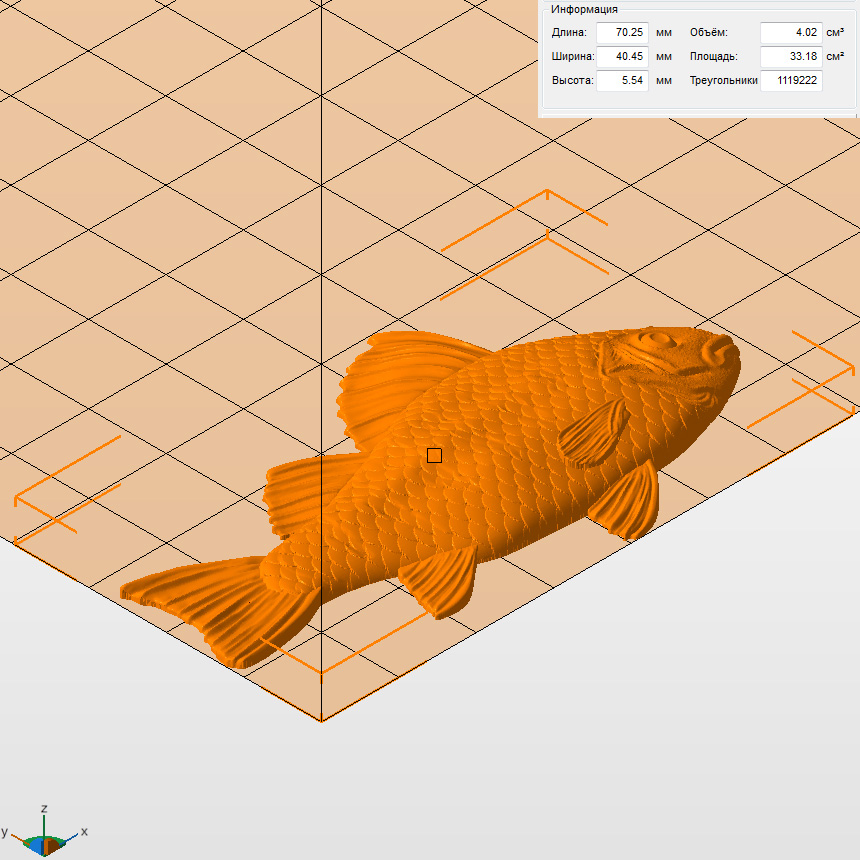Click the Треугольники label

click(723, 81)
